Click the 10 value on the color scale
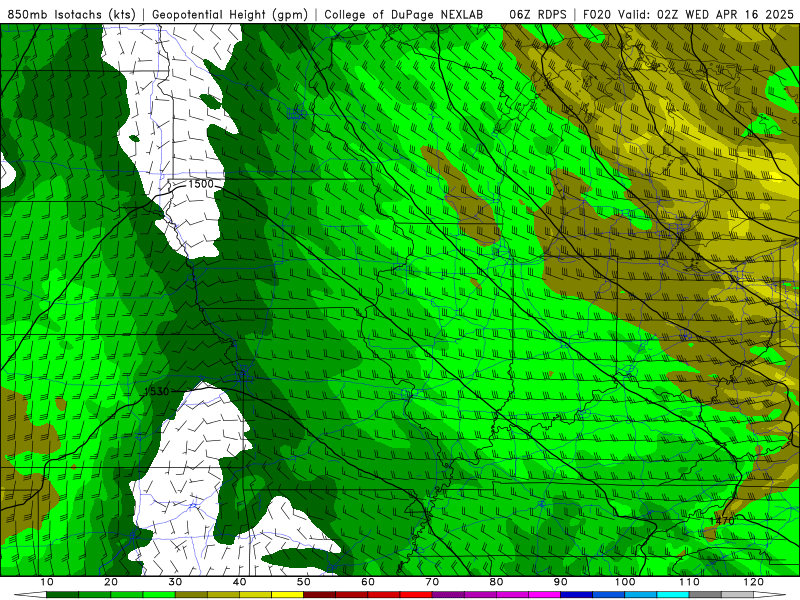 tap(46, 582)
